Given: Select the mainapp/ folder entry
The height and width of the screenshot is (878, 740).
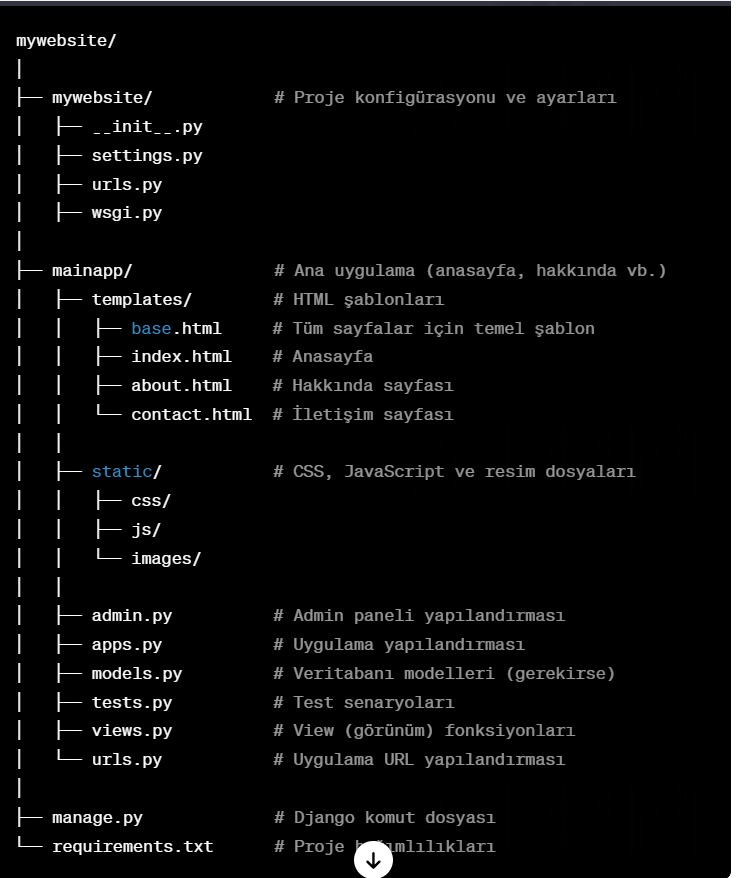Looking at the screenshot, I should 91,271.
